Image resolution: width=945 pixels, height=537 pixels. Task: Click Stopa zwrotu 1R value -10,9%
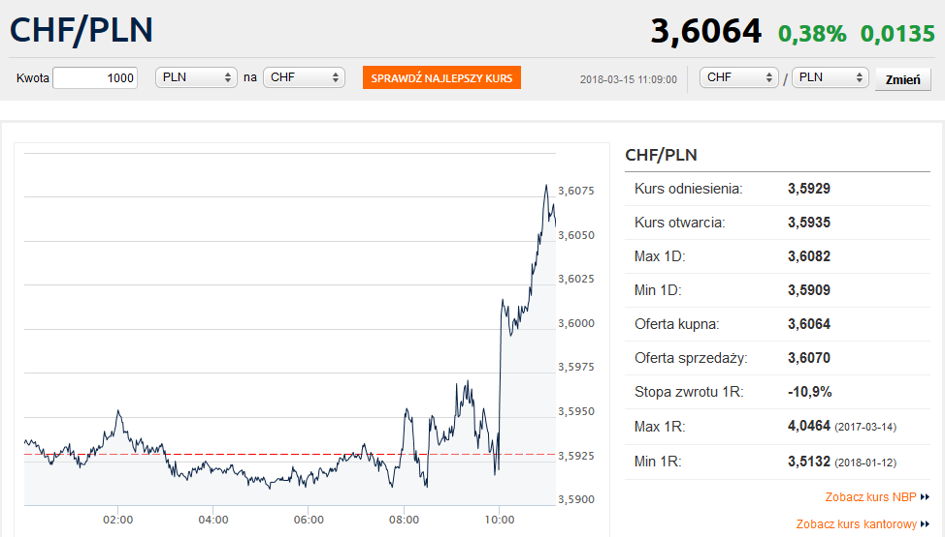[x=809, y=392]
